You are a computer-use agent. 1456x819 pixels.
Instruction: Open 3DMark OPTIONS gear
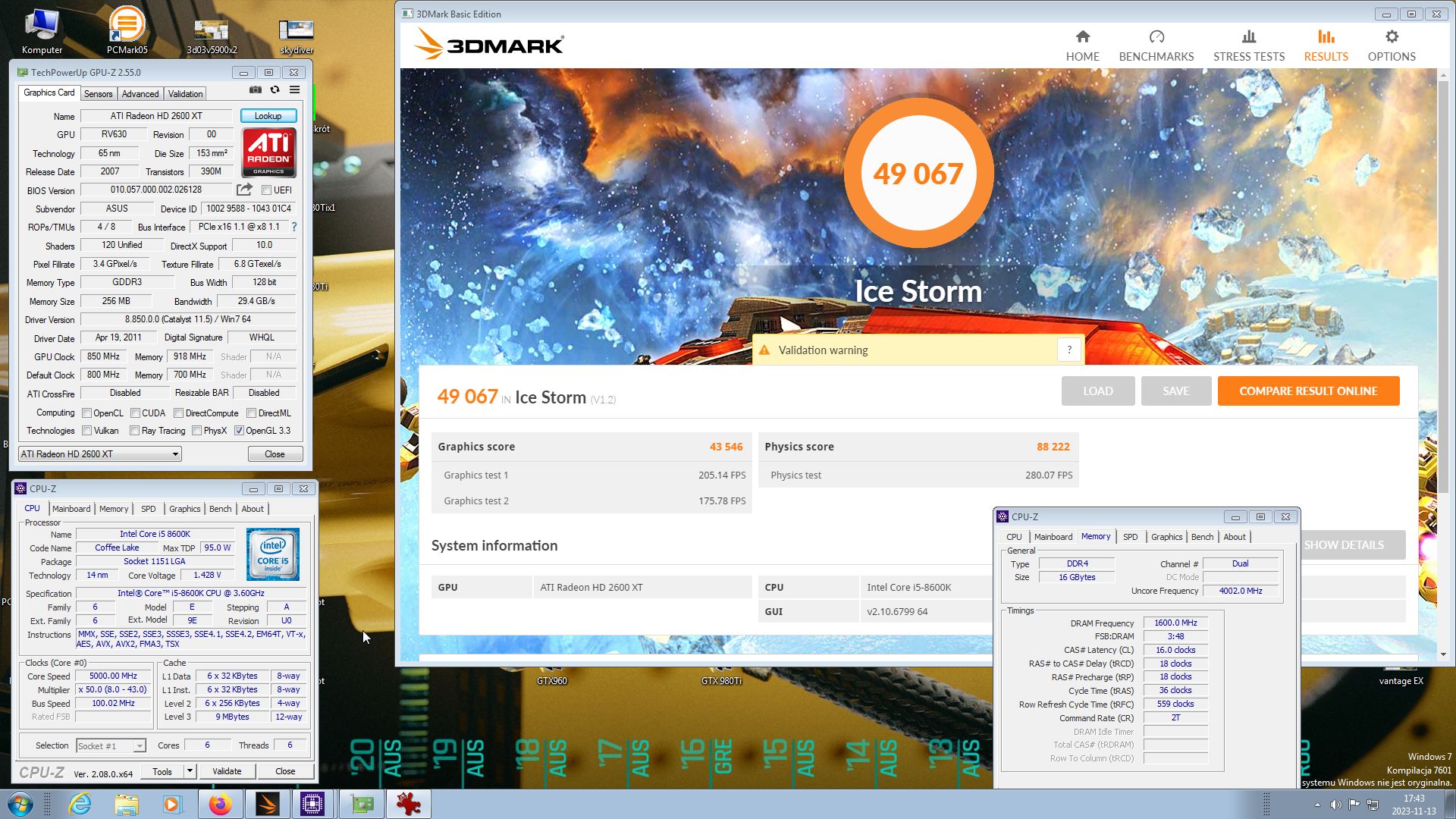click(1392, 45)
